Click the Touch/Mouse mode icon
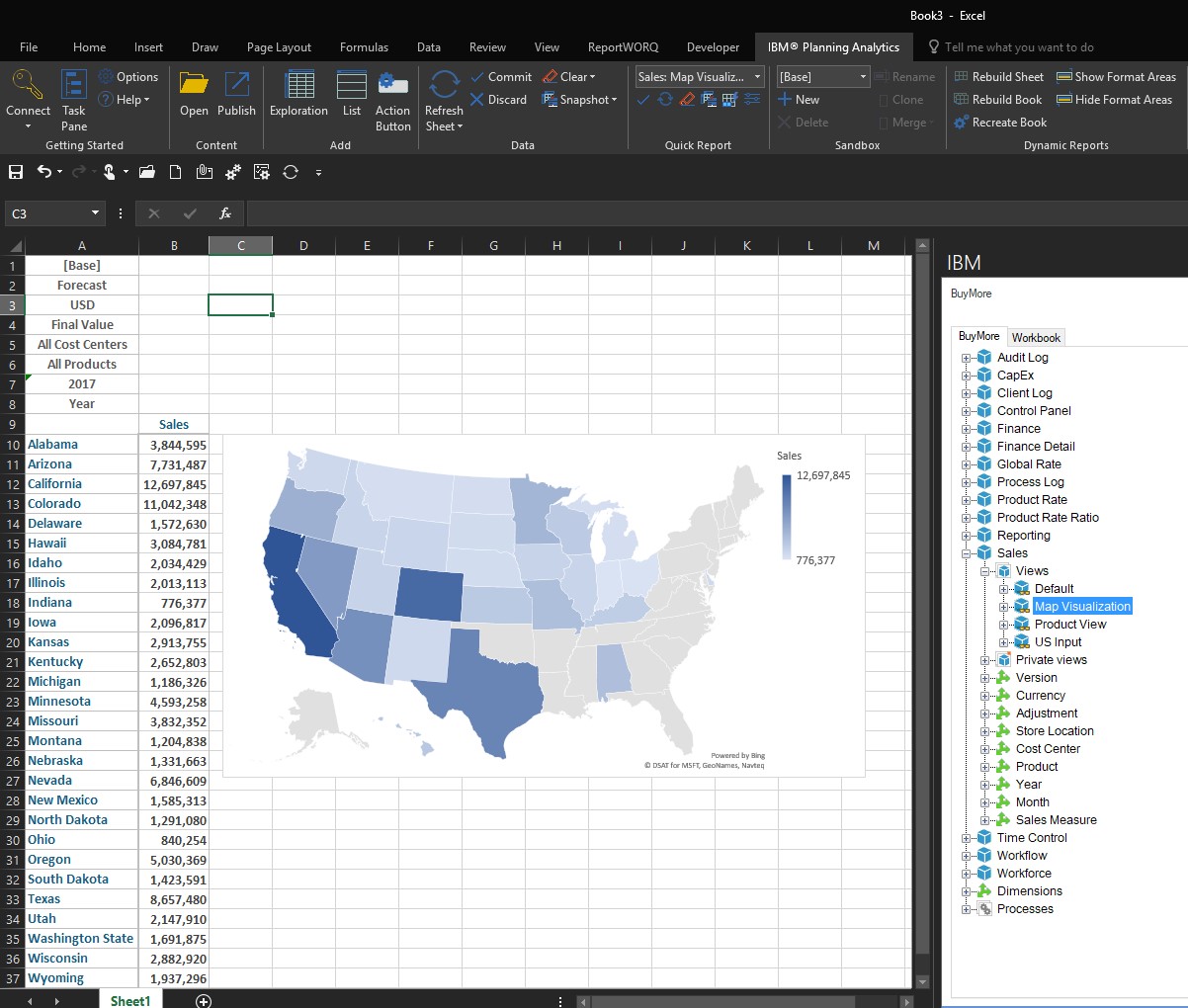The image size is (1188, 1008). click(x=110, y=172)
